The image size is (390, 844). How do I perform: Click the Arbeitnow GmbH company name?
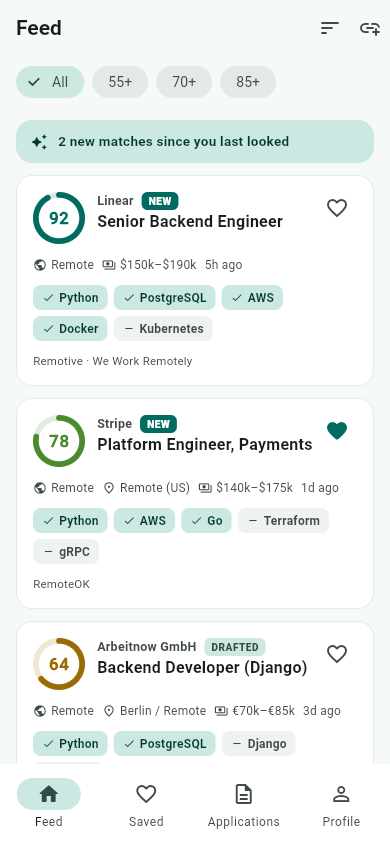point(147,646)
